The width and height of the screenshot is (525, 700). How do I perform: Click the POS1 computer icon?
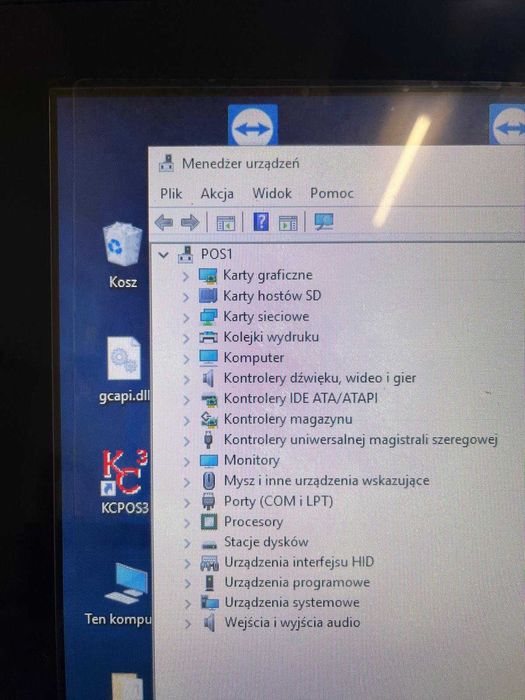186,254
